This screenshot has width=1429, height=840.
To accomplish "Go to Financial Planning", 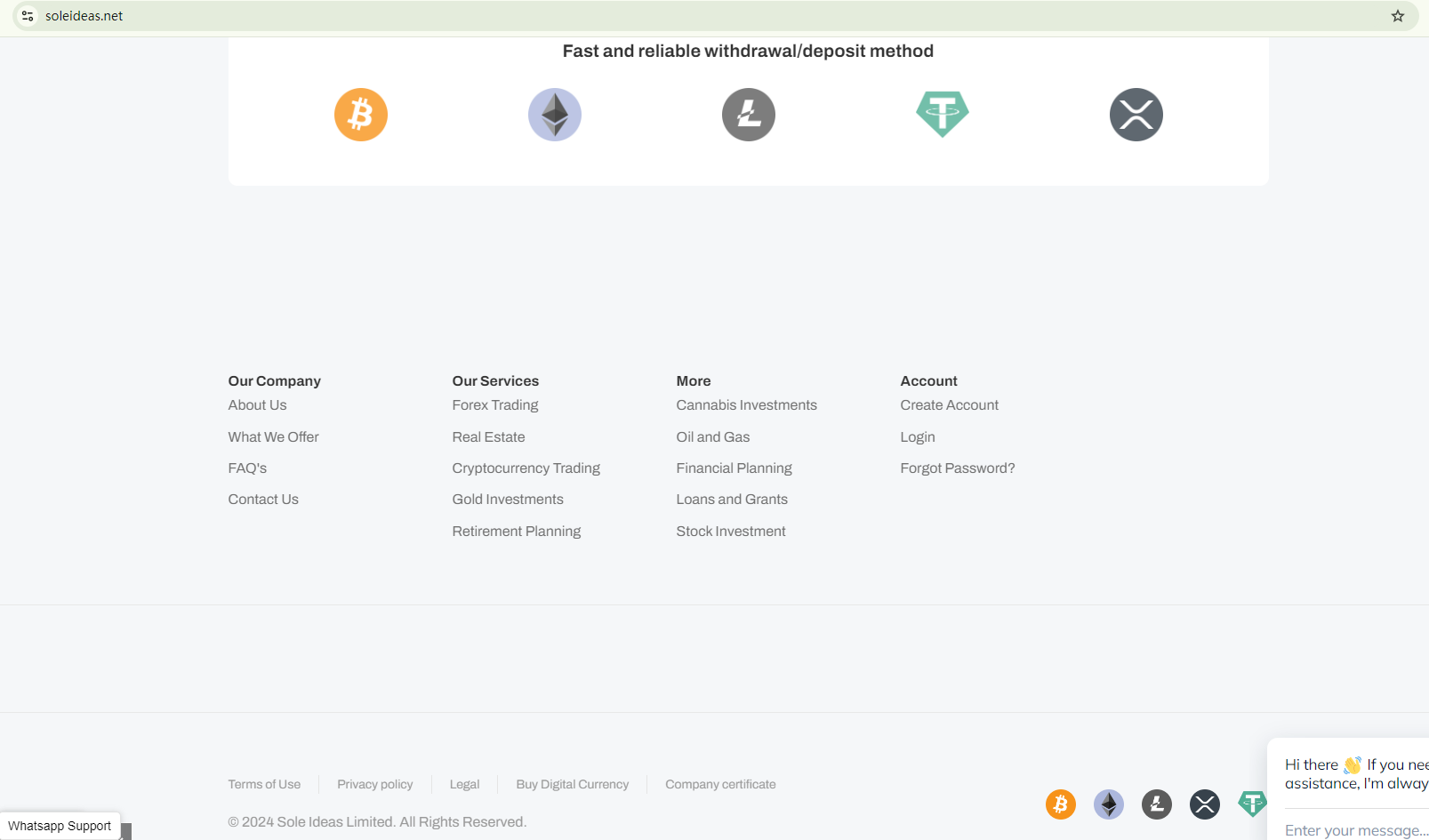I will 735,468.
